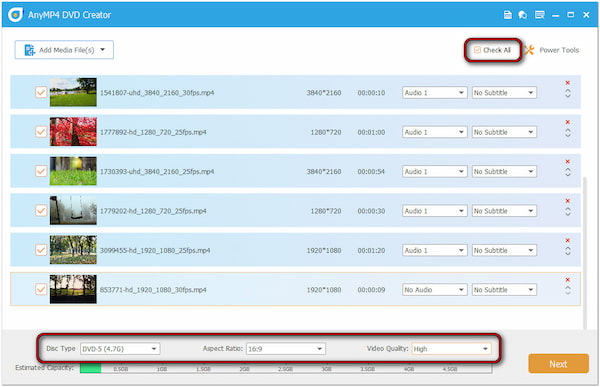Click the Next button

(558, 364)
